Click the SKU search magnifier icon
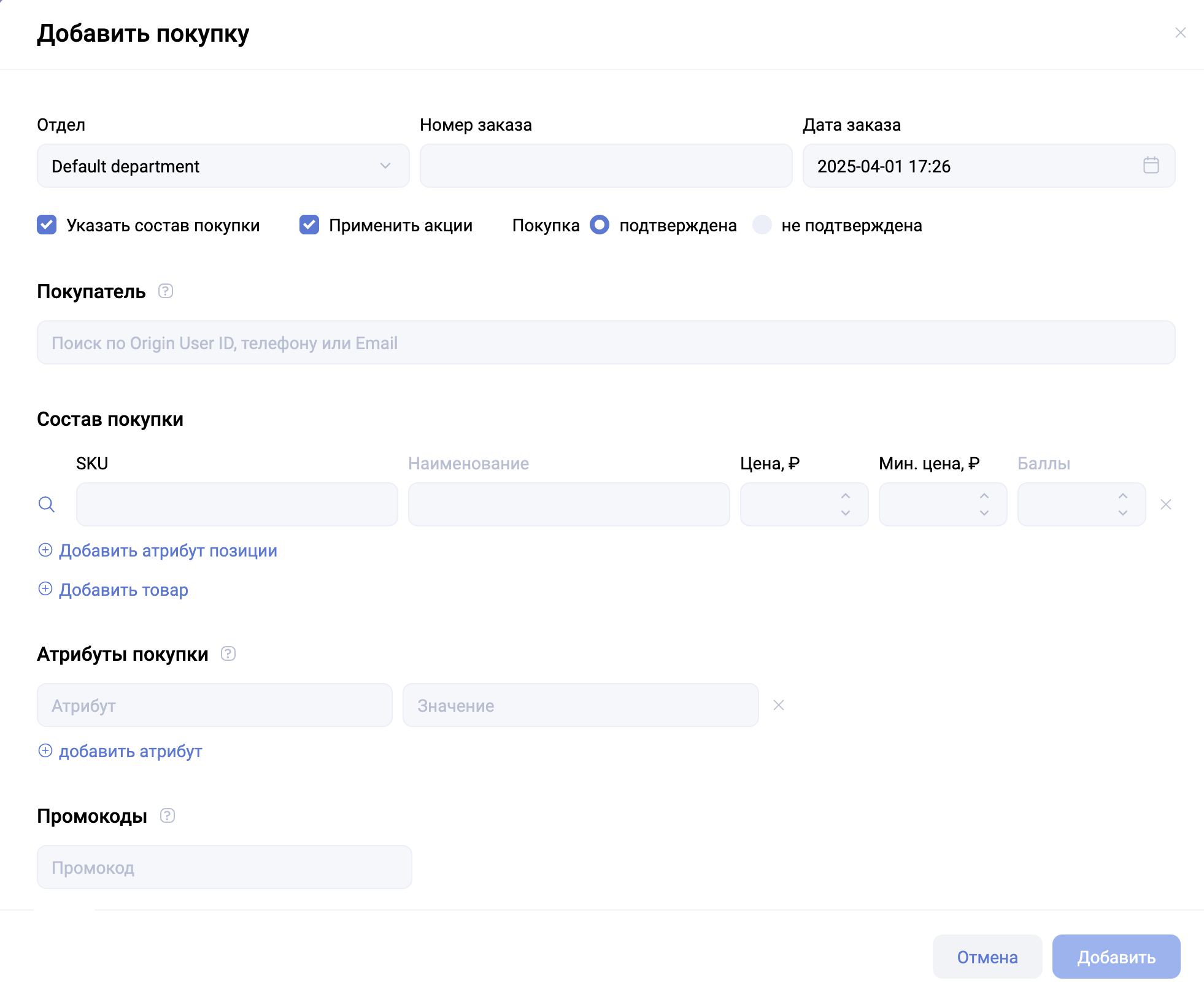 pyautogui.click(x=47, y=504)
